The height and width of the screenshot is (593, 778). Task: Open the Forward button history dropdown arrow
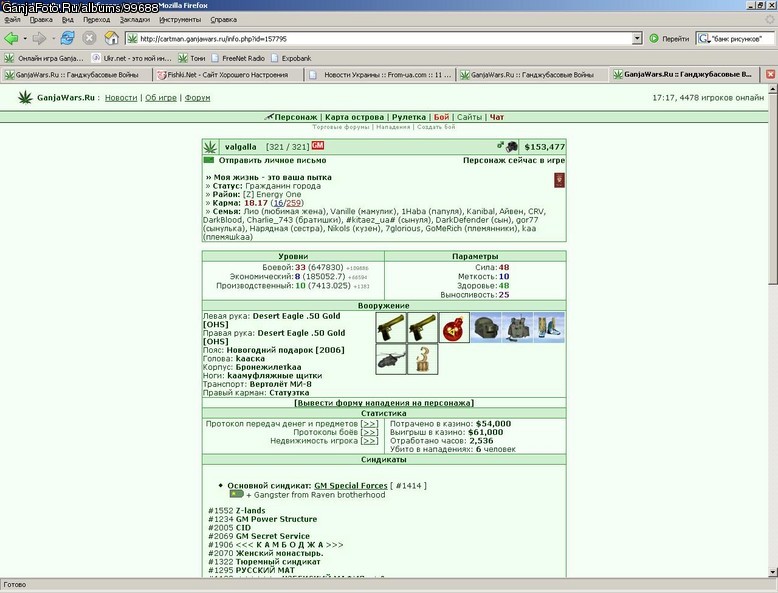[53, 39]
